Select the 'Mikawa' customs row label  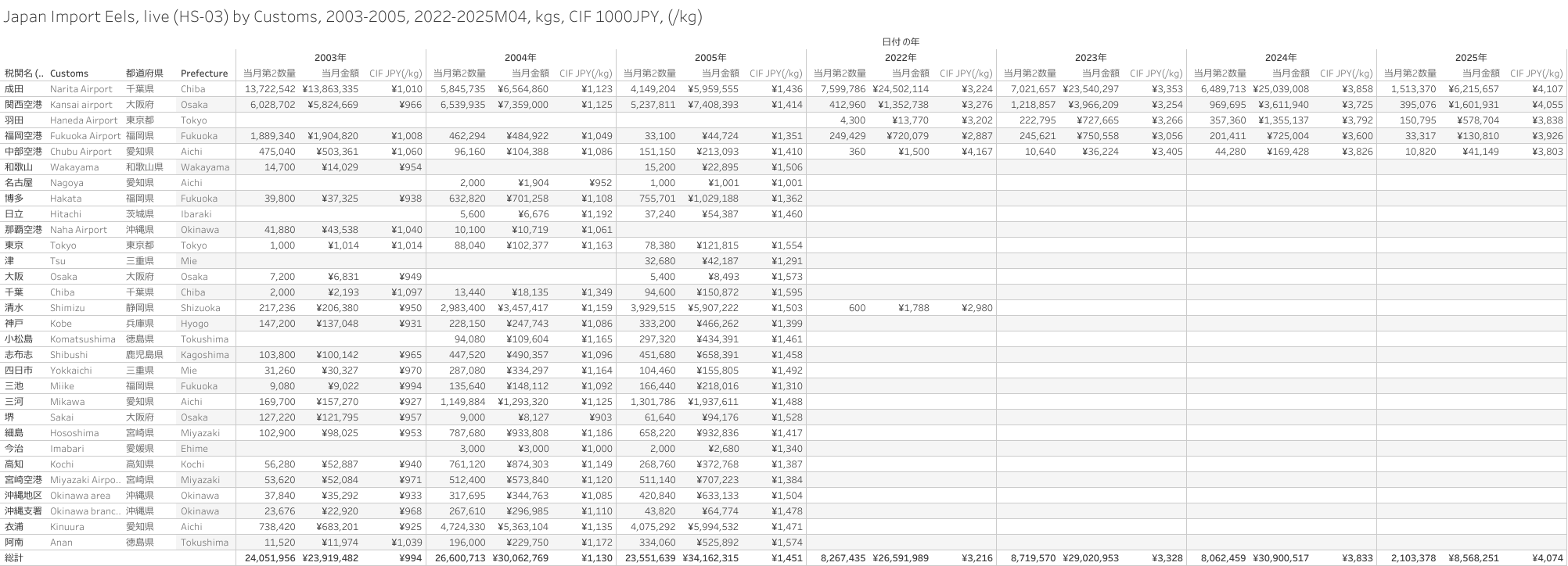(x=67, y=402)
